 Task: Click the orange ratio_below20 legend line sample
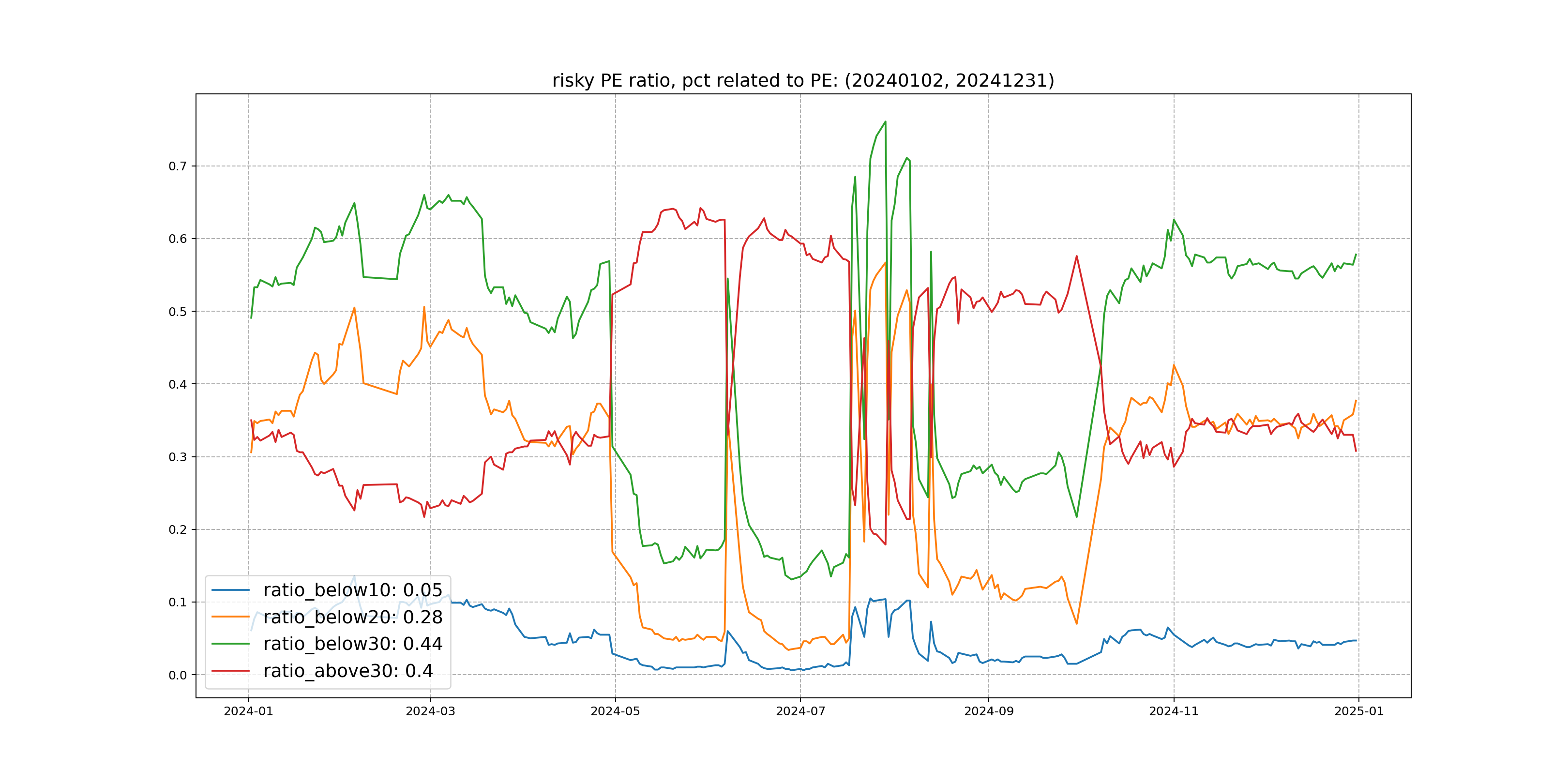230,617
